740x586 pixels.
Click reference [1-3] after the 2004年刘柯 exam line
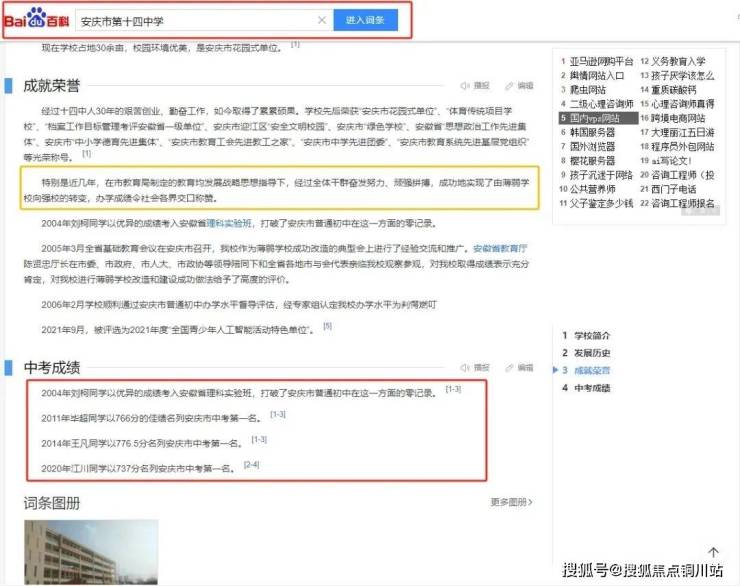click(x=453, y=389)
